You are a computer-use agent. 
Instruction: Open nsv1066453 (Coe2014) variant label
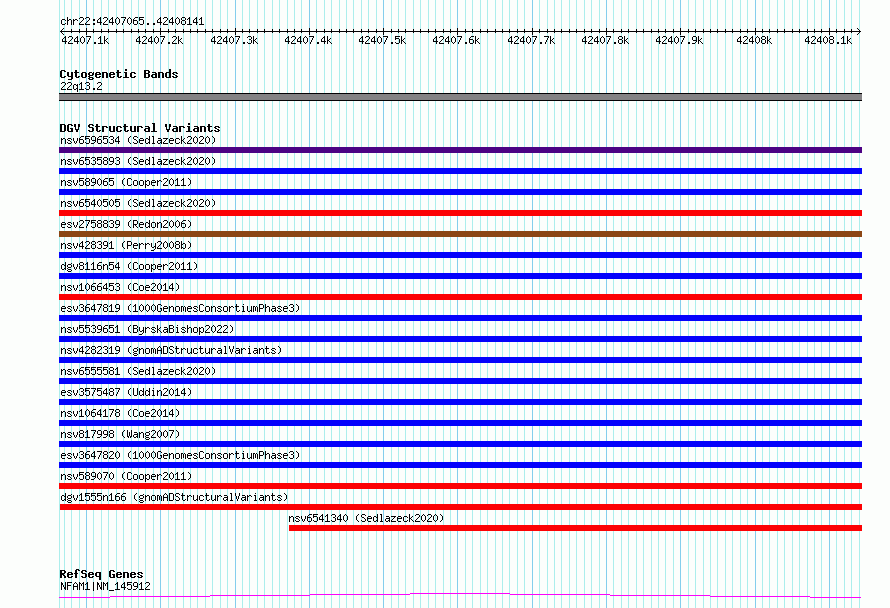120,287
